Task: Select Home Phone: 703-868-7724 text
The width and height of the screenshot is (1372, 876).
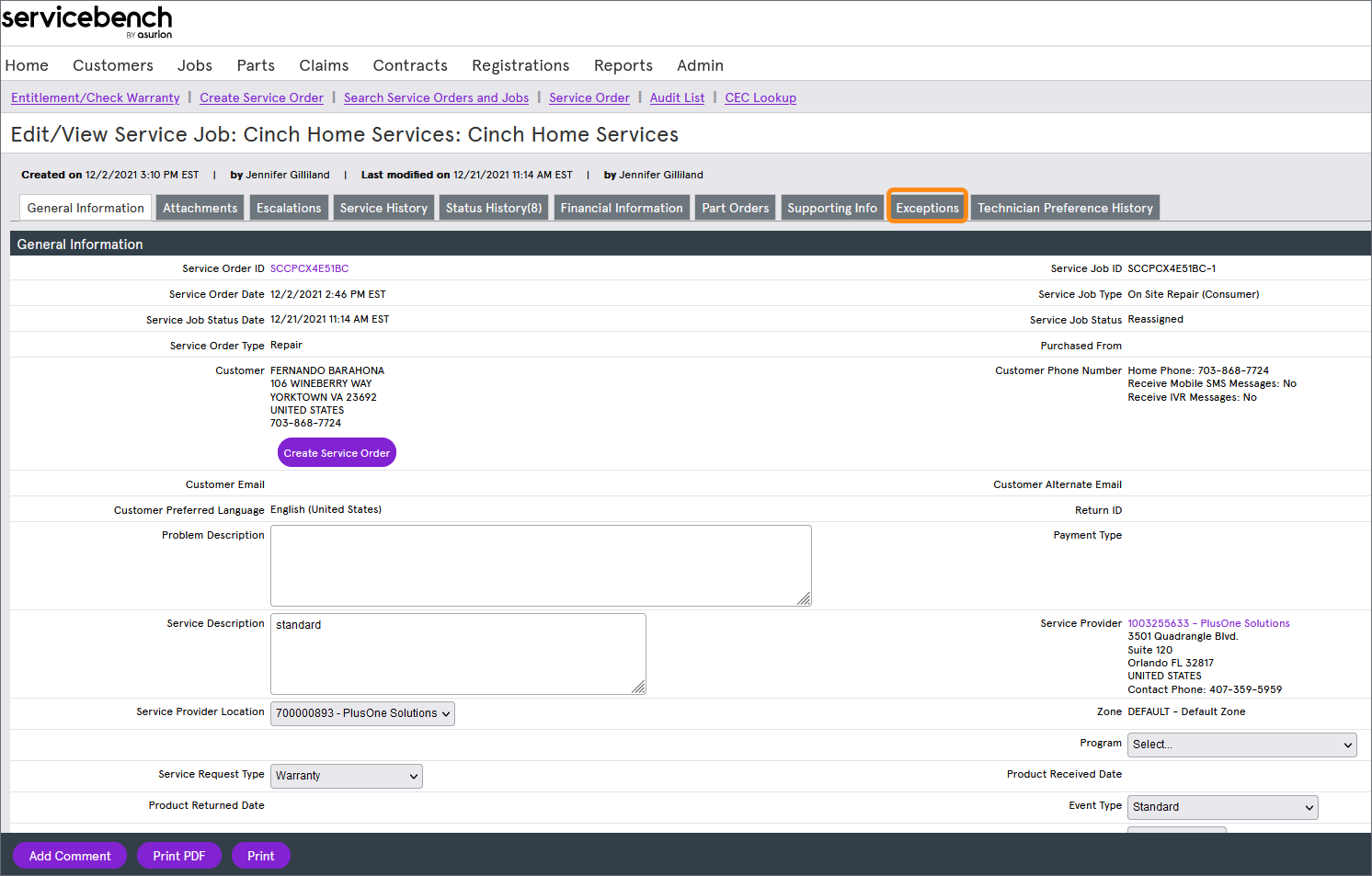Action: coord(1198,370)
